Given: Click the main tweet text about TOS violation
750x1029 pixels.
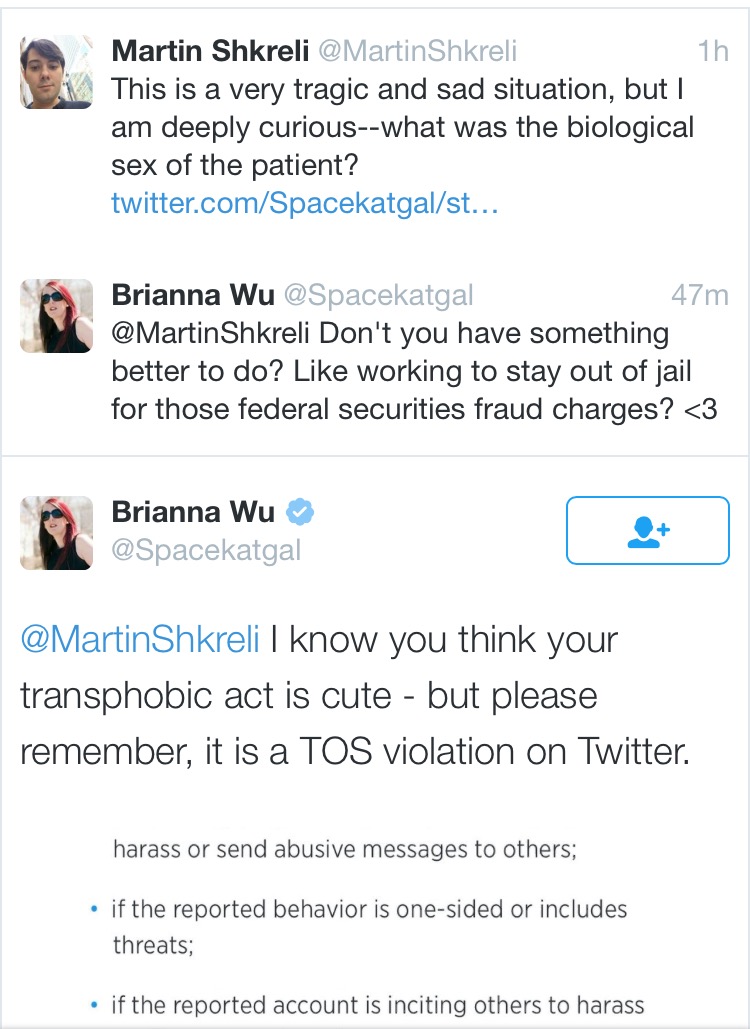Looking at the screenshot, I should point(355,696).
